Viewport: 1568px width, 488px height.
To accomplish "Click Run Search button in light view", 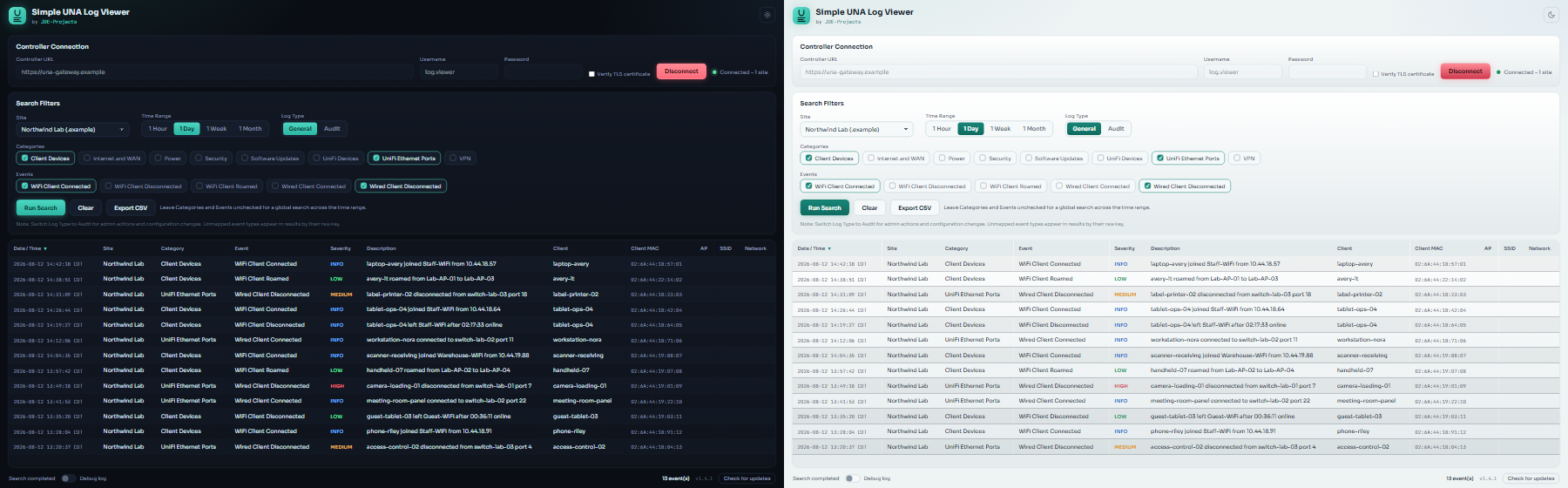I will 825,208.
